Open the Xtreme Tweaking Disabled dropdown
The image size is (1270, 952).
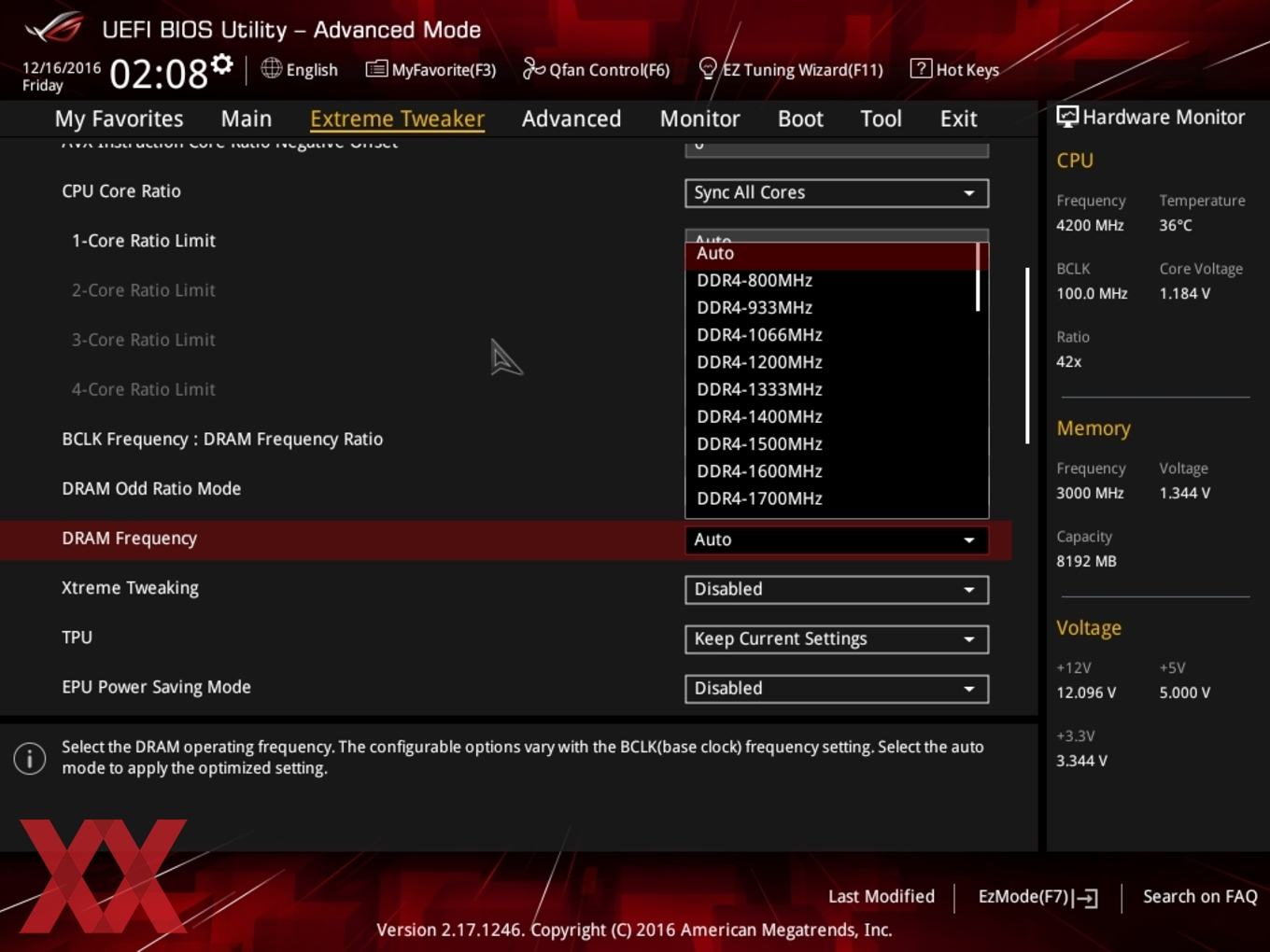click(837, 589)
